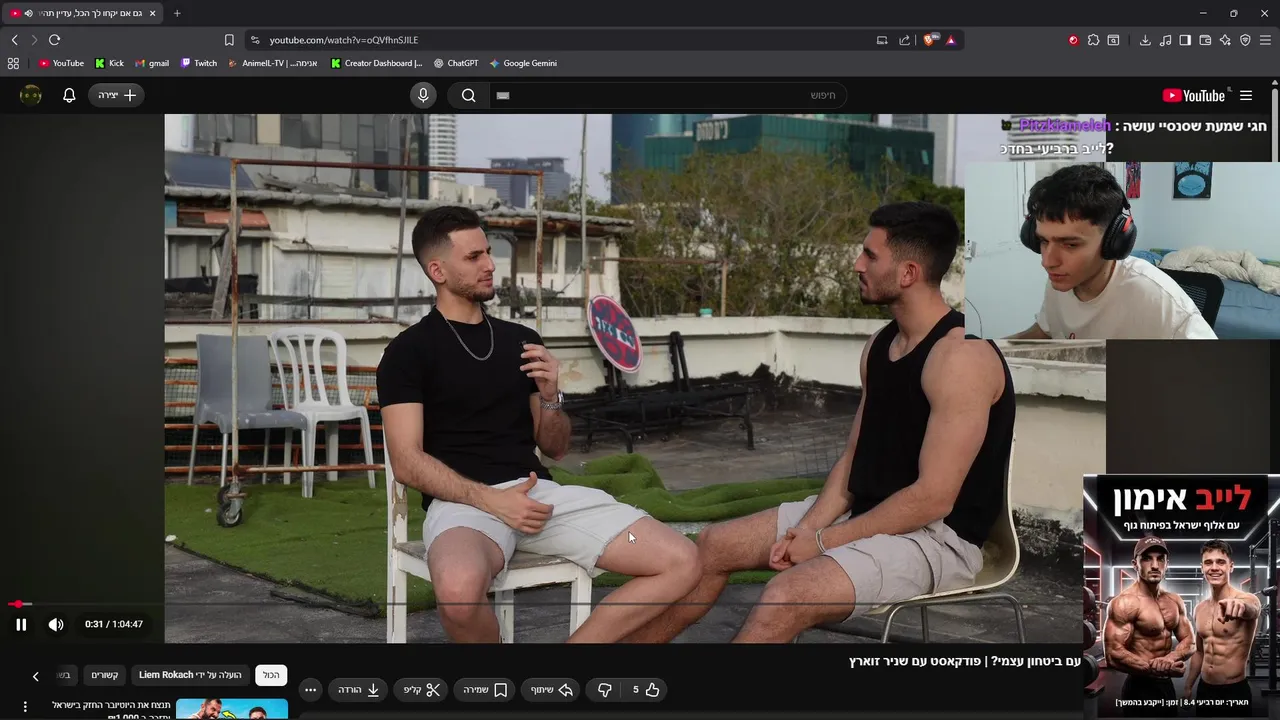Screen dimensions: 1280x720
Task: Share the video via שיתוף button
Action: (551, 689)
